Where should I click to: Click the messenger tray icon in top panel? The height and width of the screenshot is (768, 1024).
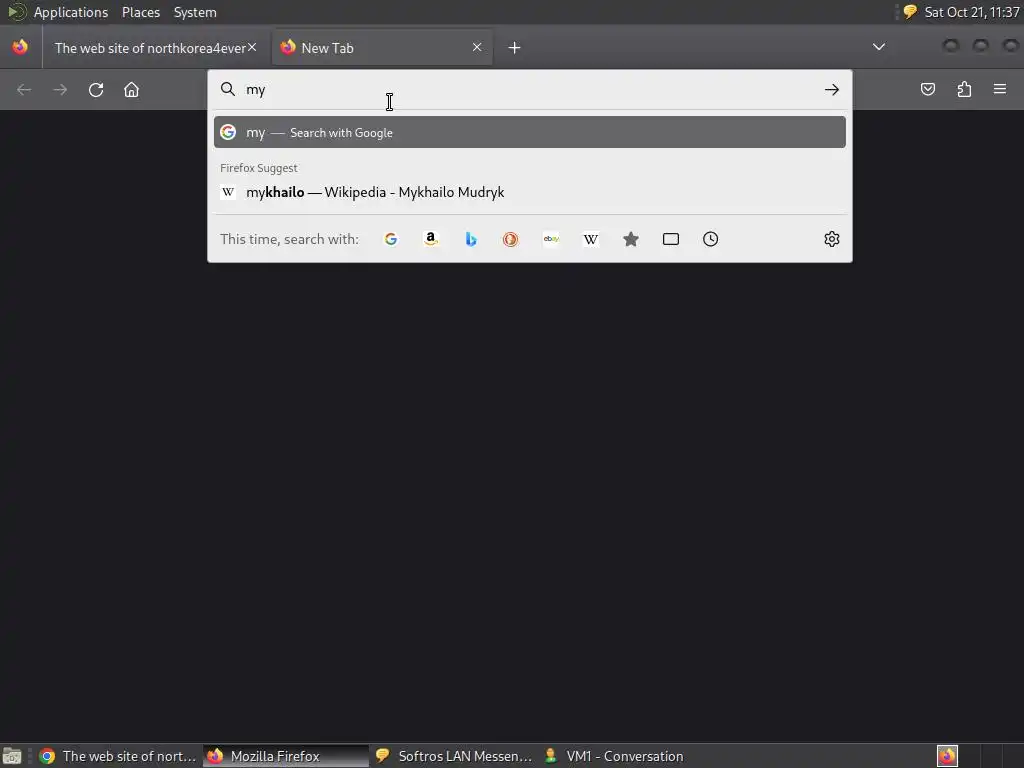910,12
